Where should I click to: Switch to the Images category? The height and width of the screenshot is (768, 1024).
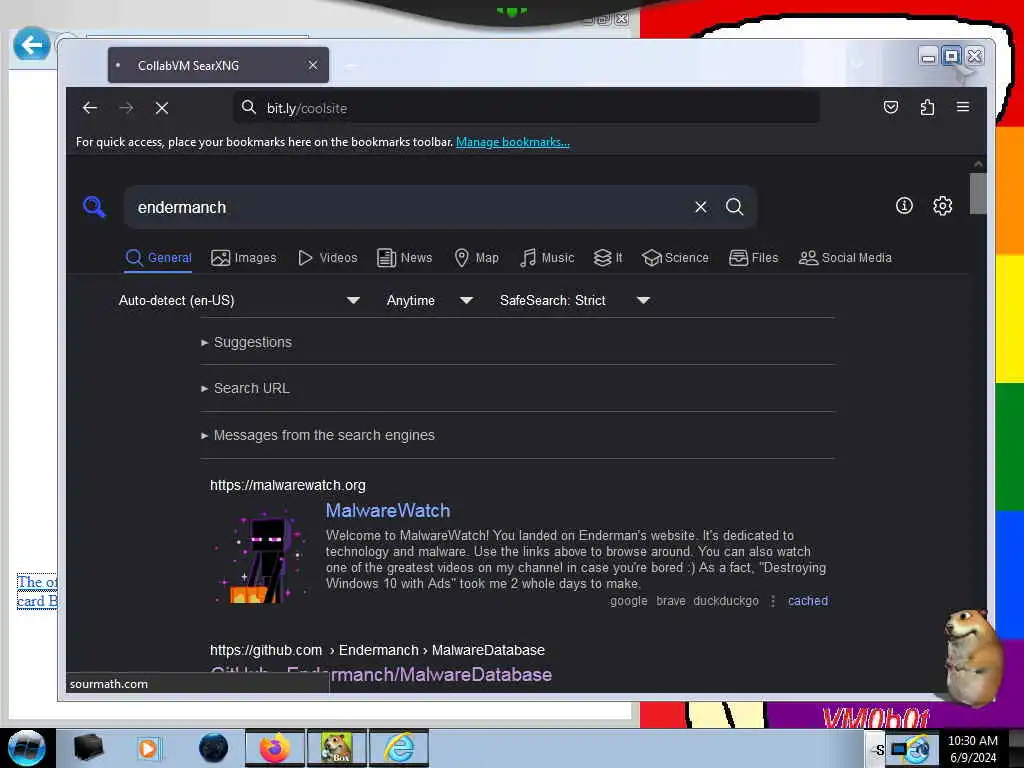[244, 258]
